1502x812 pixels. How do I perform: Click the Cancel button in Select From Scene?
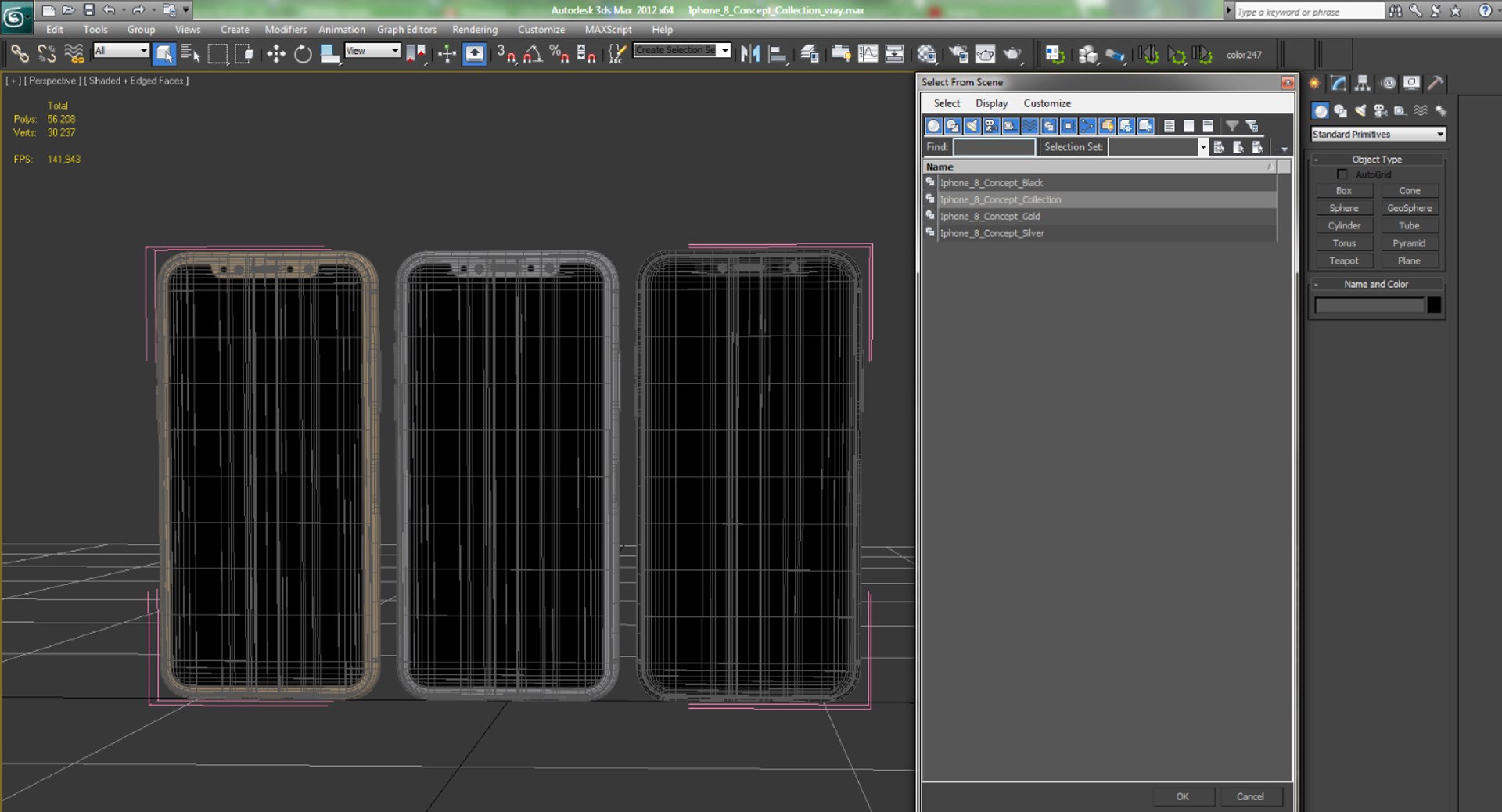click(x=1250, y=796)
